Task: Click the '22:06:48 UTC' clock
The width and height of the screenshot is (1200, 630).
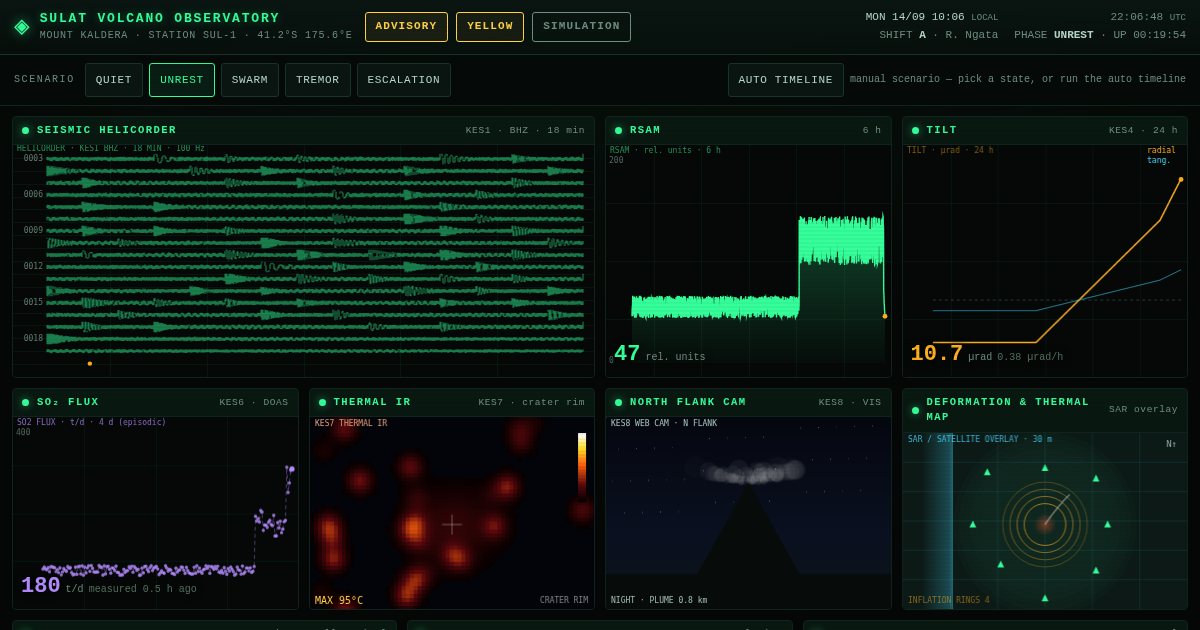Action: (x=1148, y=17)
